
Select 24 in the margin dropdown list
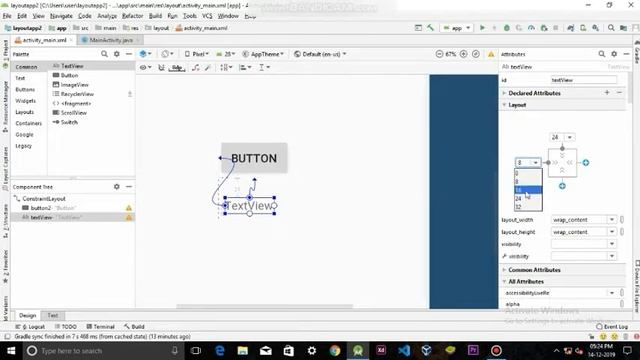(528, 198)
